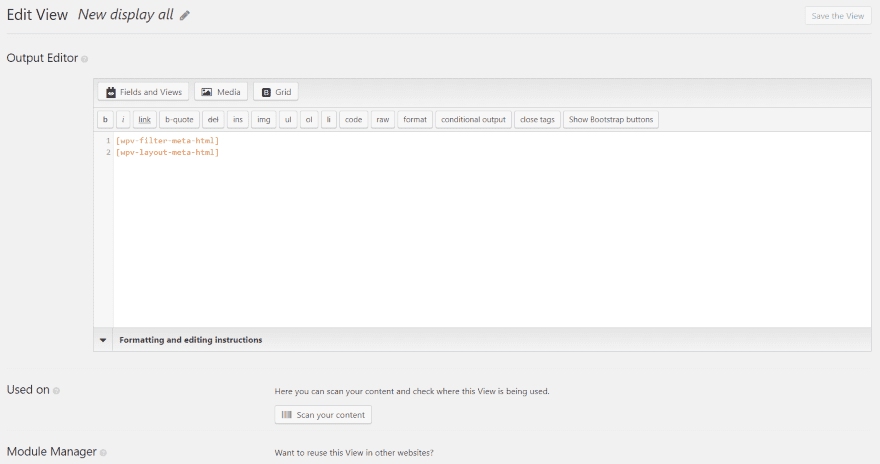Insert img tag from quicktags
This screenshot has height=464, width=880.
coord(264,120)
